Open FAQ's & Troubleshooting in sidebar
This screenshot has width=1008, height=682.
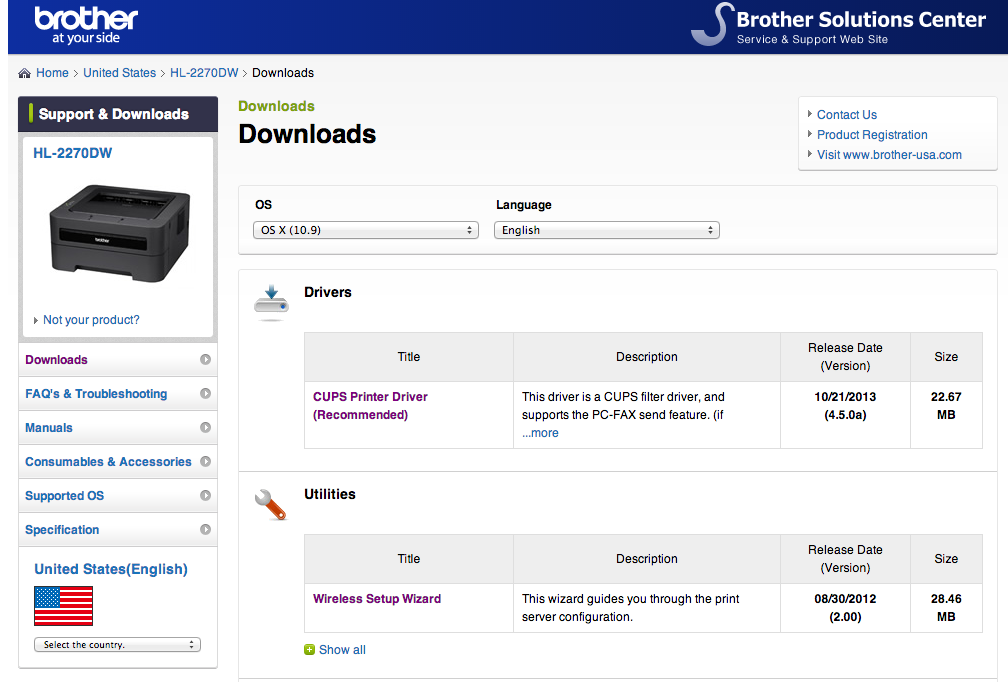click(x=118, y=393)
